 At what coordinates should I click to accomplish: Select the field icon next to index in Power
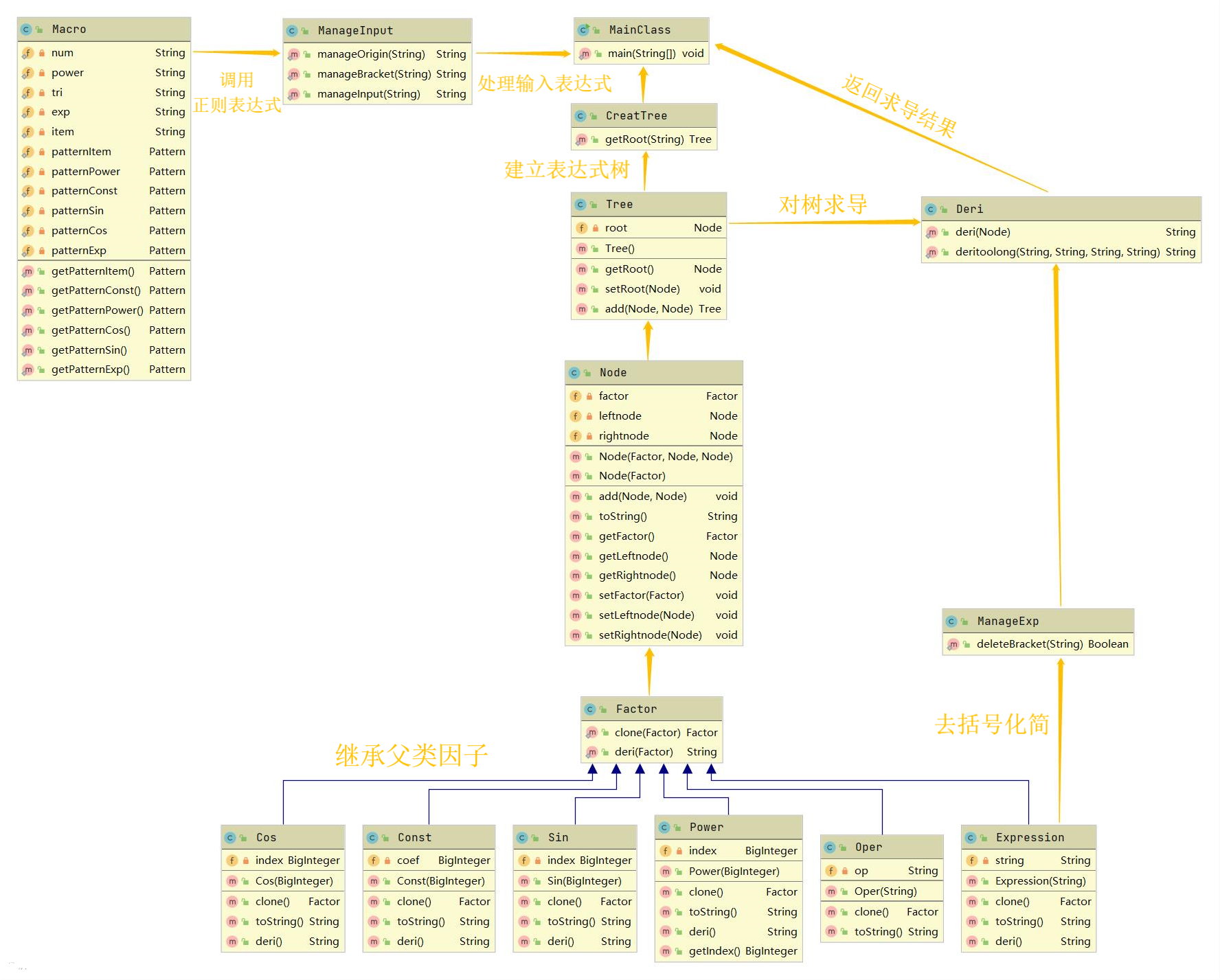(x=665, y=850)
